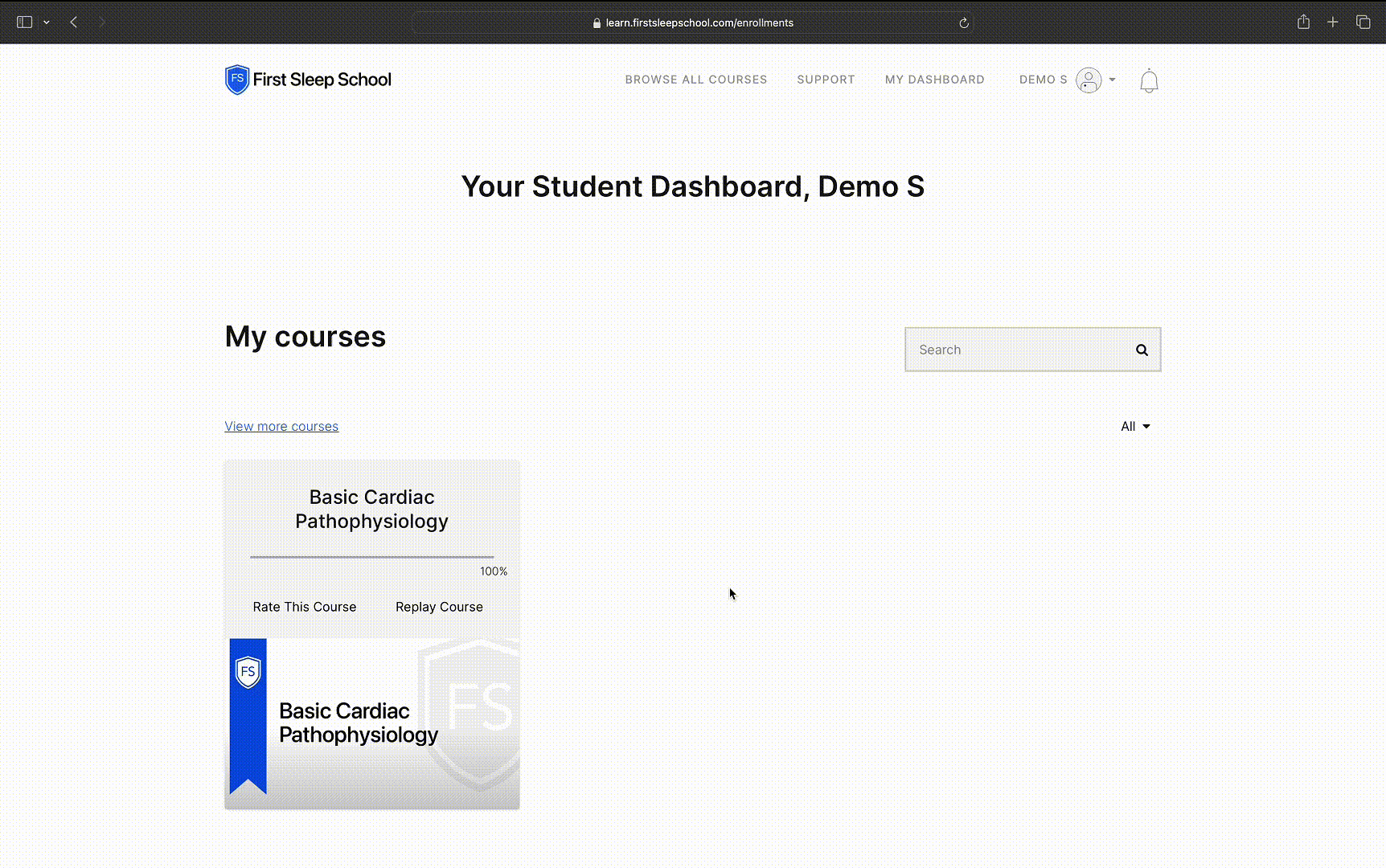Open the notification bell

click(1148, 80)
